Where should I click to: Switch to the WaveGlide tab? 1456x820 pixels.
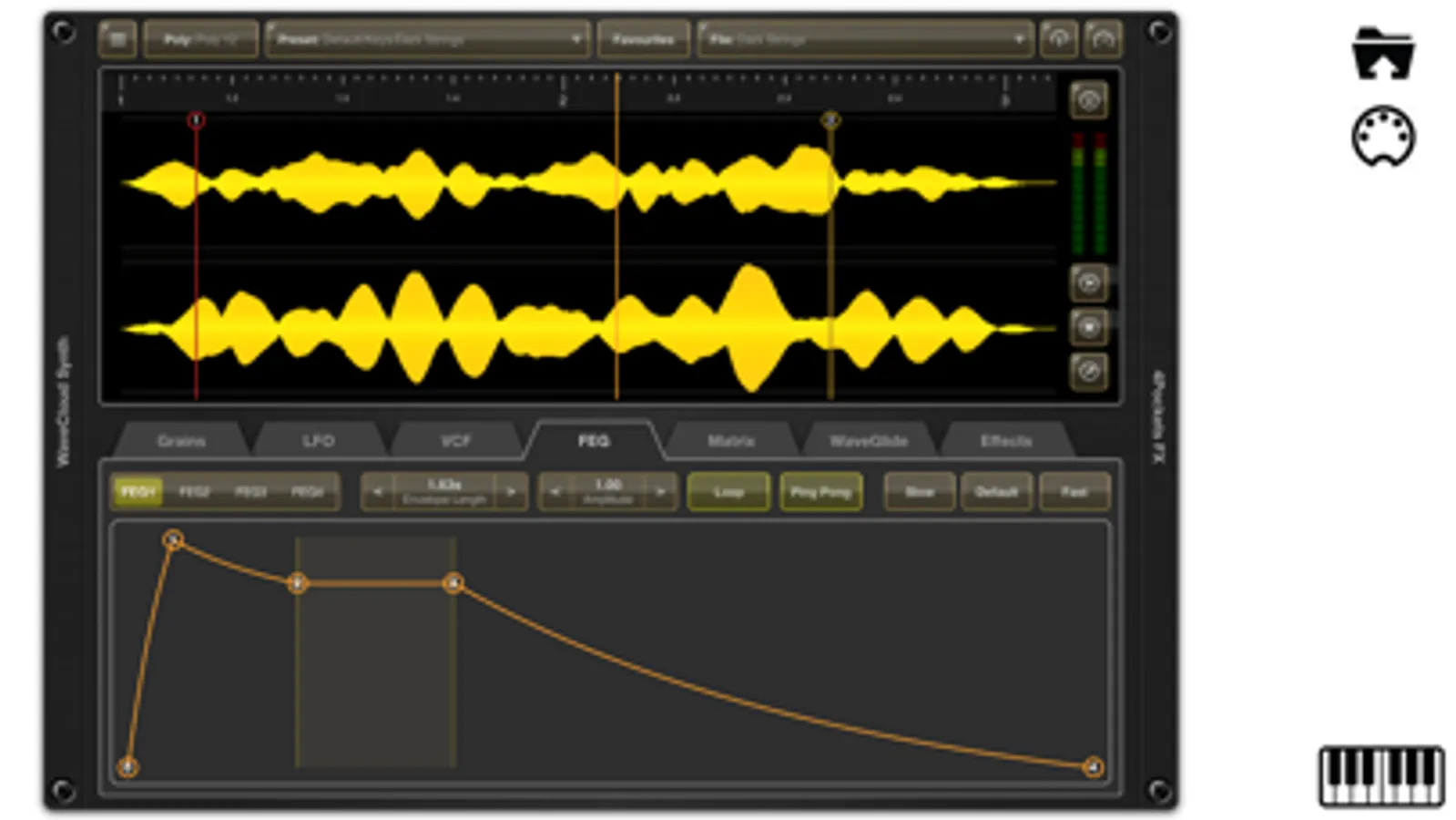(x=869, y=441)
